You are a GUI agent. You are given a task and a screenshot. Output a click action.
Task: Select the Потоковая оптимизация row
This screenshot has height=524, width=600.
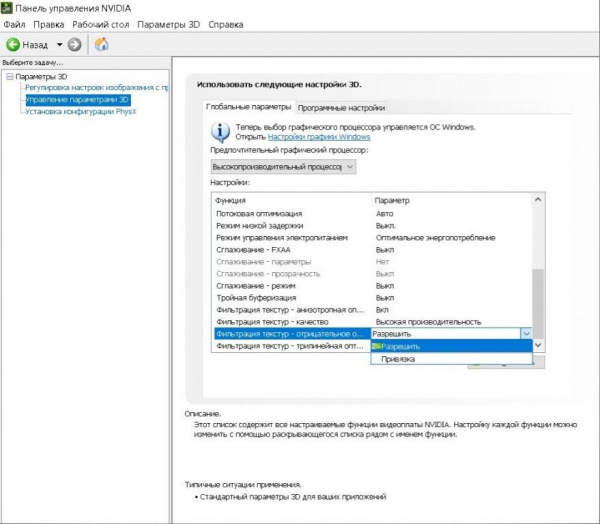(x=371, y=214)
